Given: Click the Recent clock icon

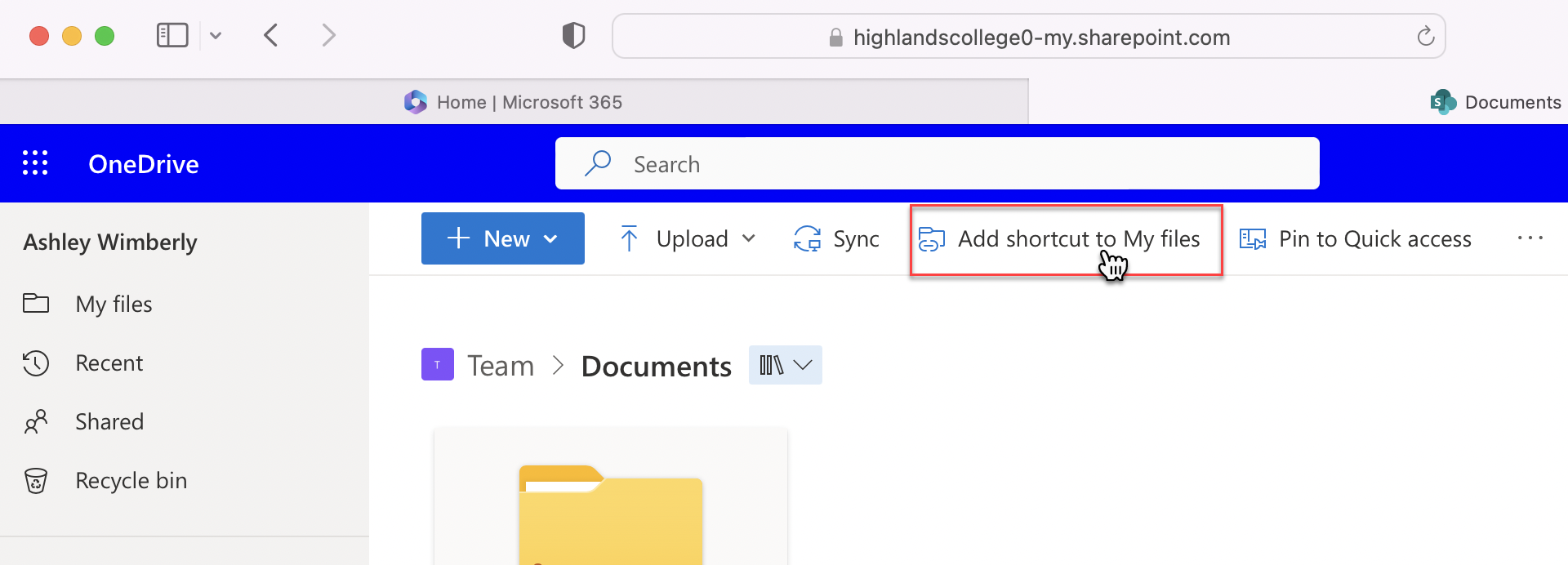Looking at the screenshot, I should 36,363.
